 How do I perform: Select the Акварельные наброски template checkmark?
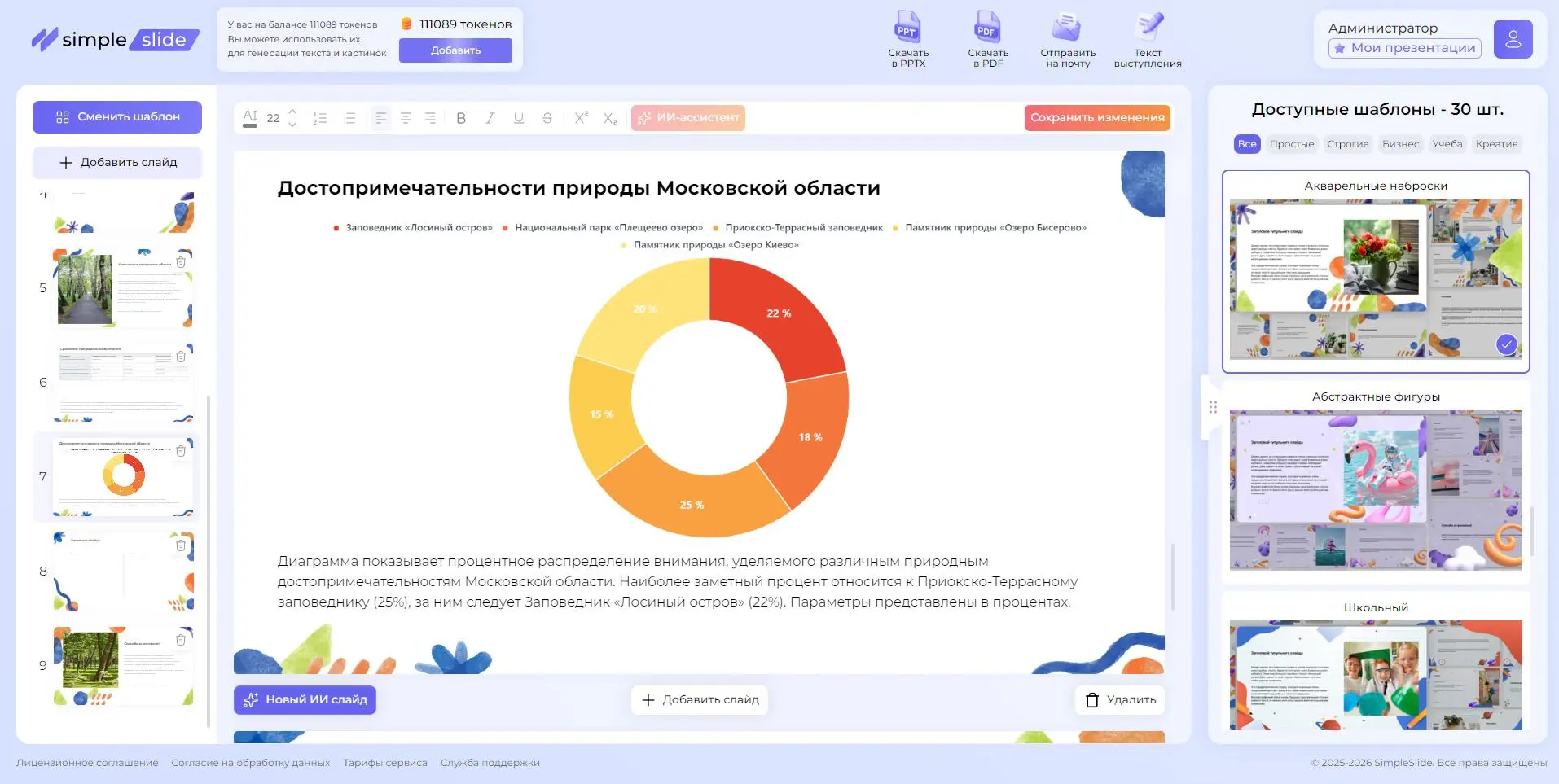pyautogui.click(x=1506, y=344)
